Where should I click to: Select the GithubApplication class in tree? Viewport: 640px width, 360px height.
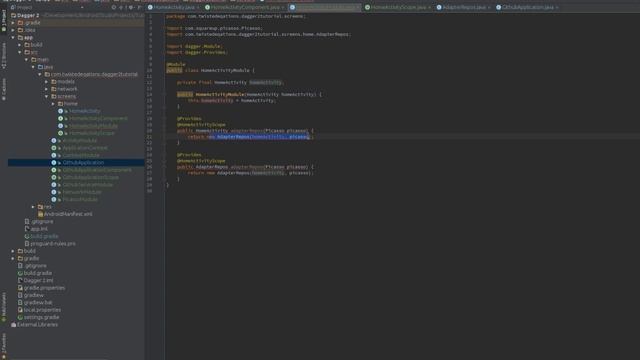click(83, 162)
